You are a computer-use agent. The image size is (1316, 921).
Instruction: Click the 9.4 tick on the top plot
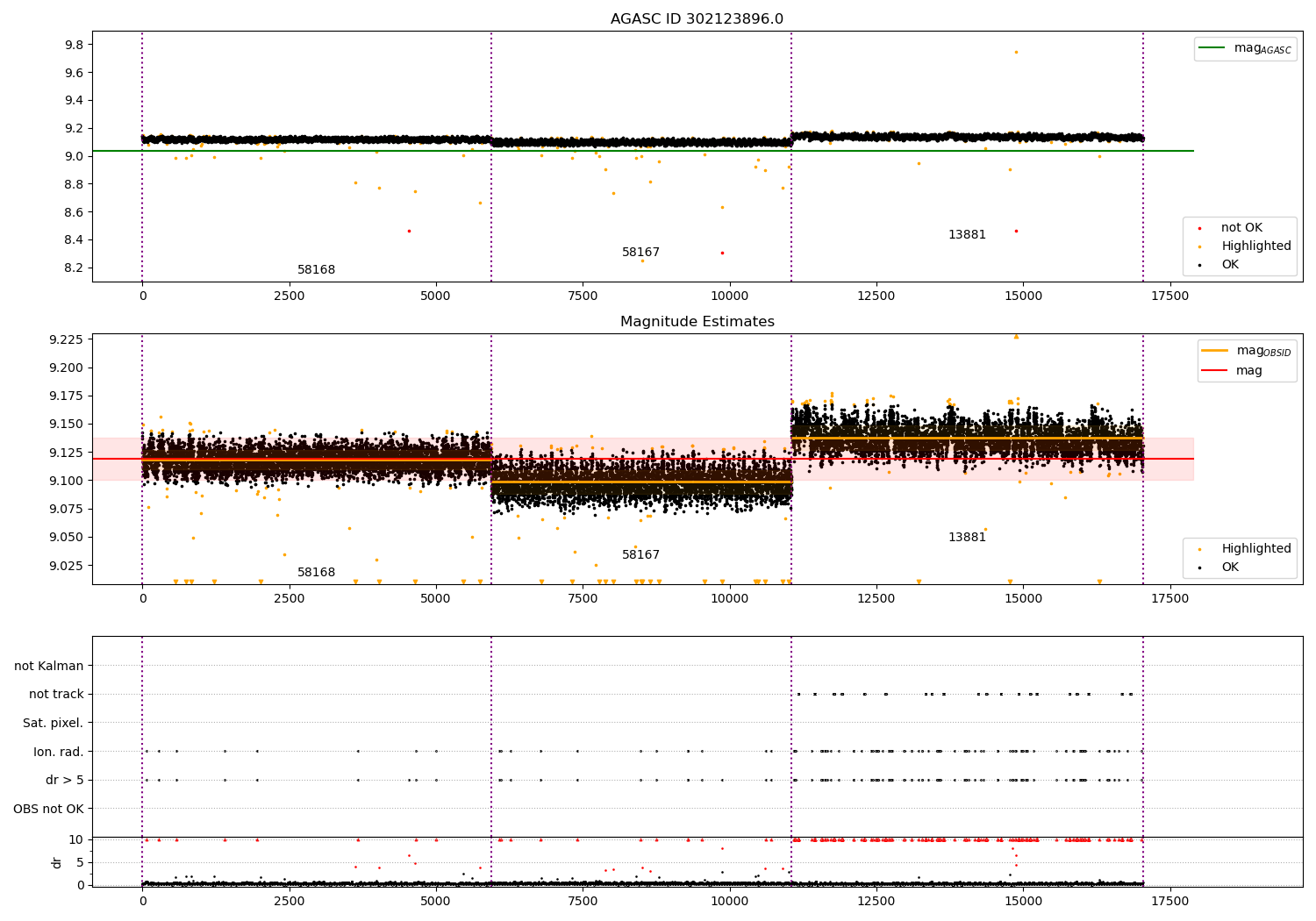point(73,101)
